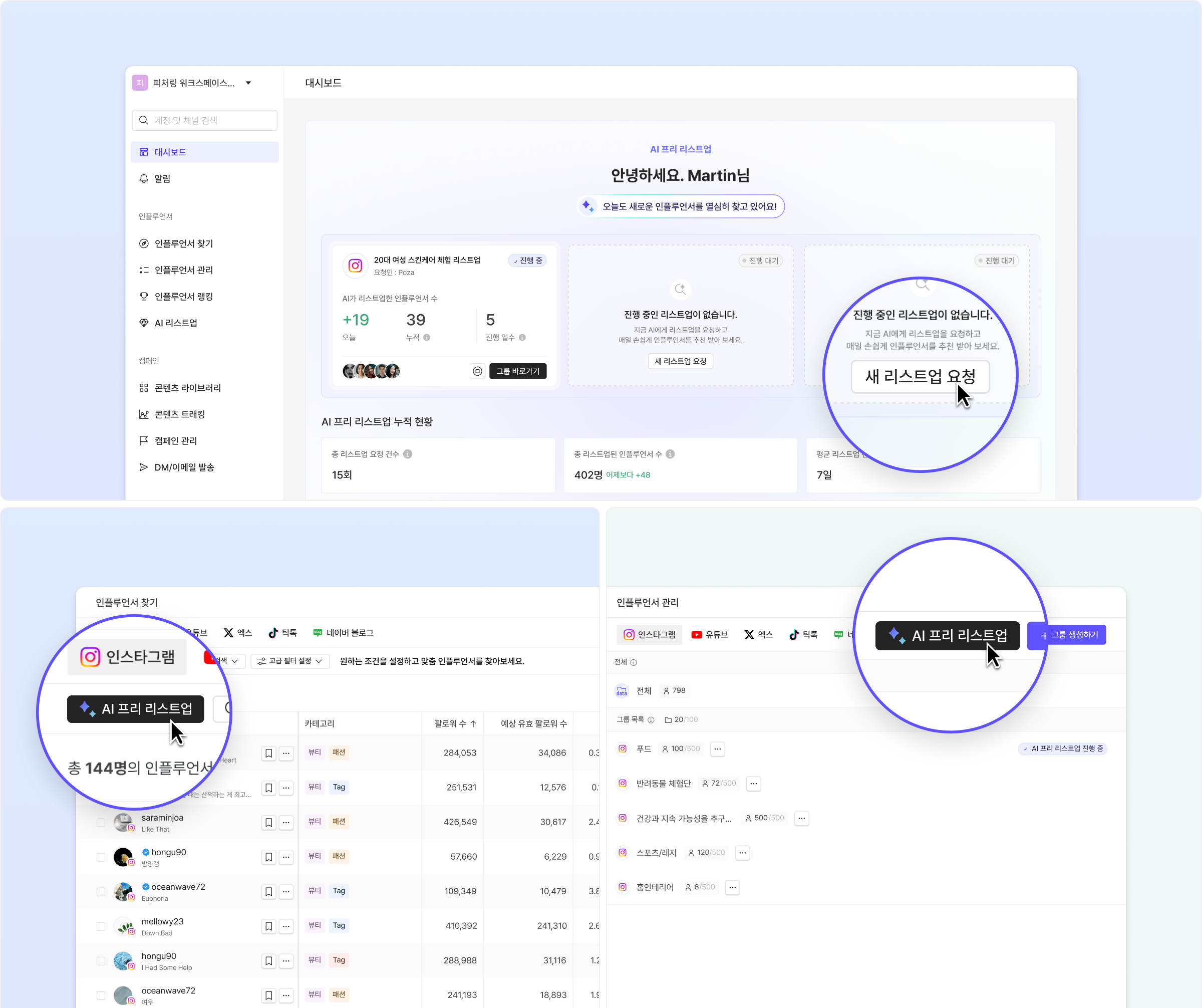Check the saraminjoa row checkbox

point(101,823)
